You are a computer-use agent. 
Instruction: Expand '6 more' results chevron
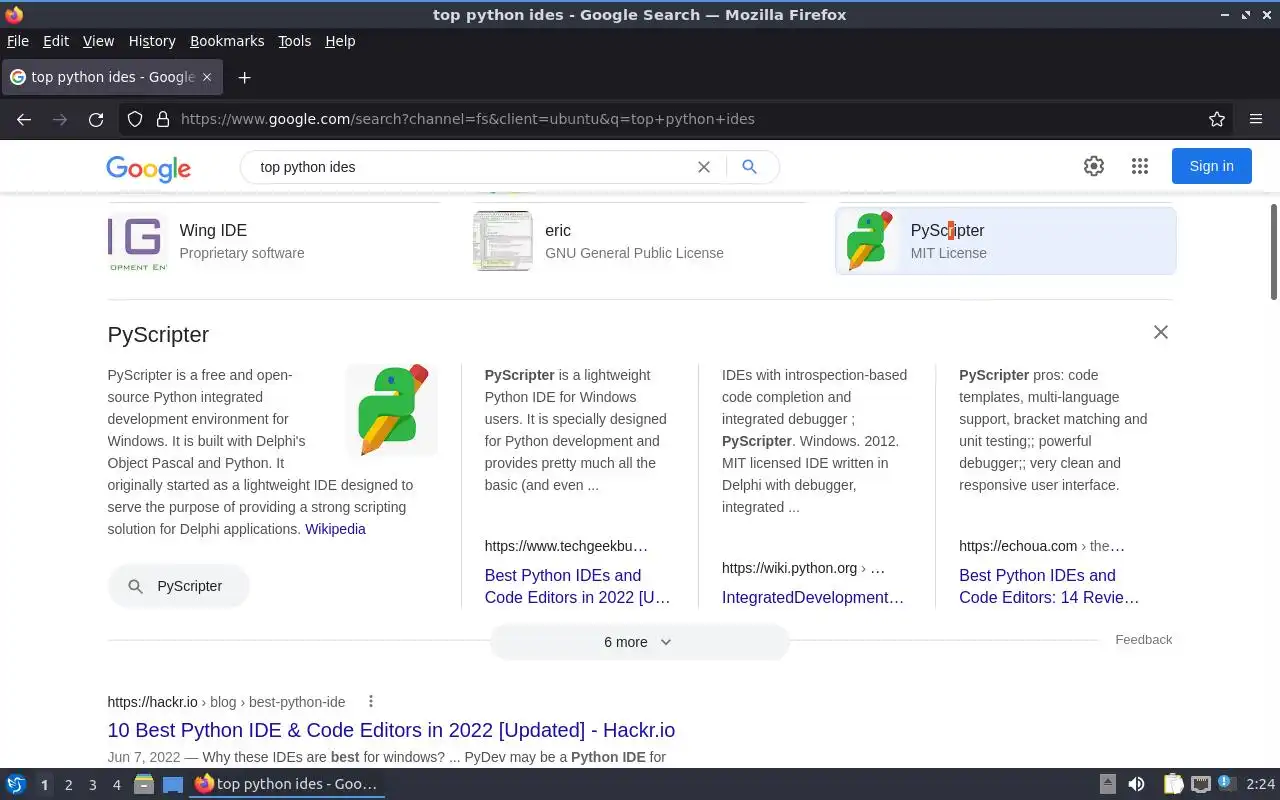coord(666,642)
